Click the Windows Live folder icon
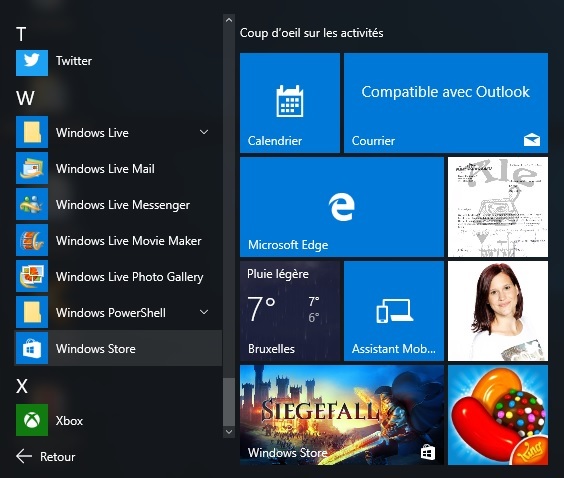This screenshot has width=564, height=478. [32, 132]
